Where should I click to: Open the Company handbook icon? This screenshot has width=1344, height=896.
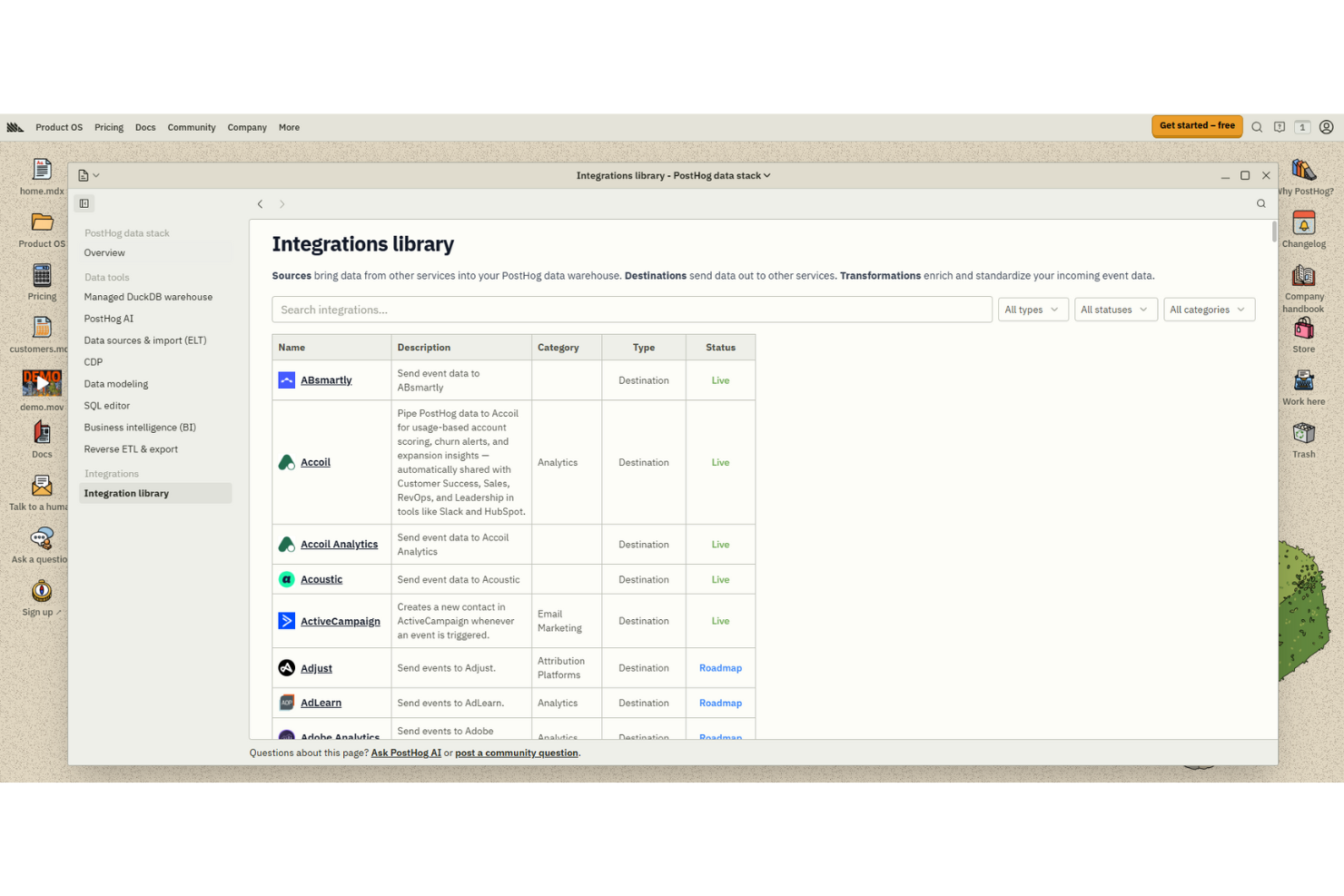point(1304,277)
